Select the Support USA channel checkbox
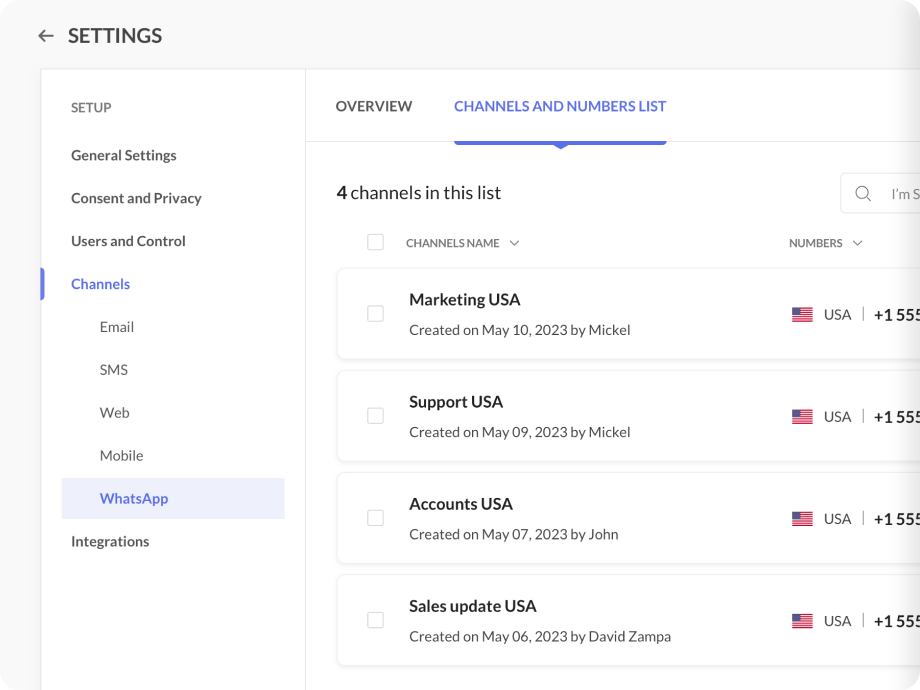920x690 pixels. tap(375, 416)
